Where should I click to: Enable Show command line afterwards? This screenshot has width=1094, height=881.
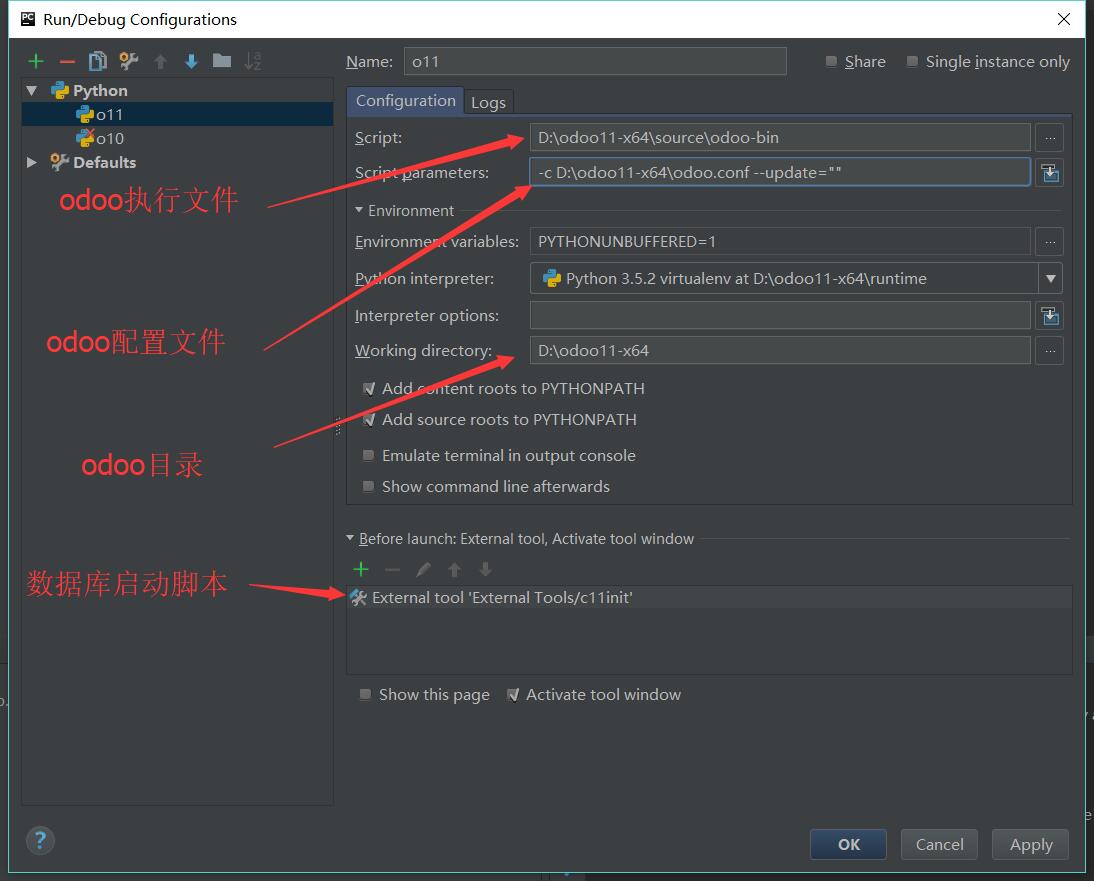coord(368,486)
